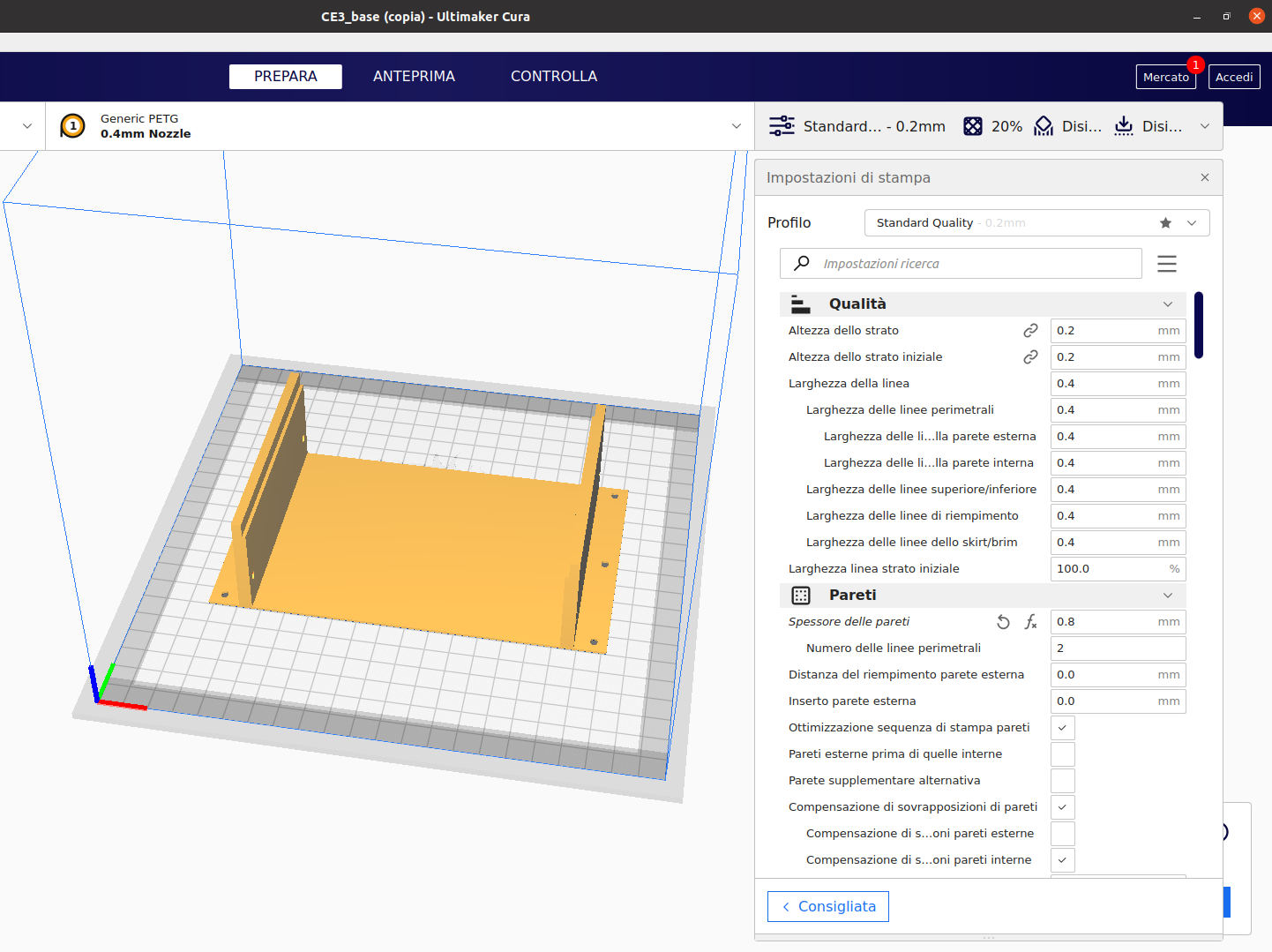The image size is (1272, 952).
Task: Switch to the ANTEPRIMA tab
Action: tap(414, 77)
